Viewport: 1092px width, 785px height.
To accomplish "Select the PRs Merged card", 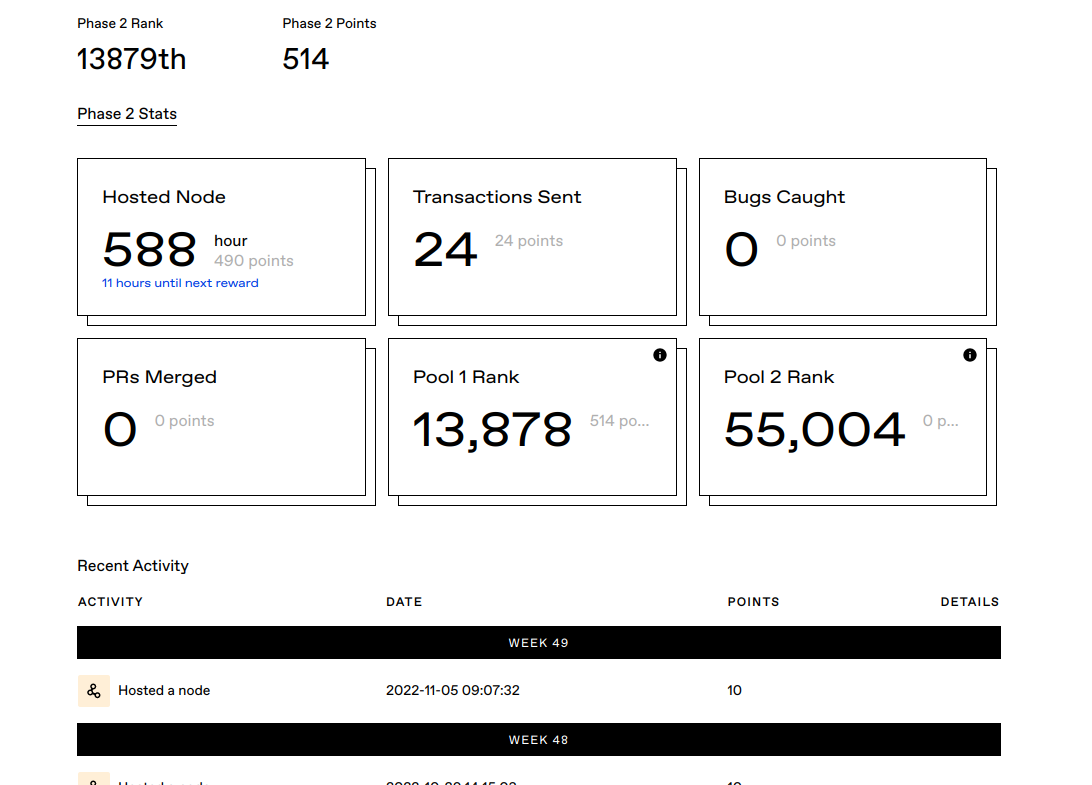I will (x=221, y=417).
